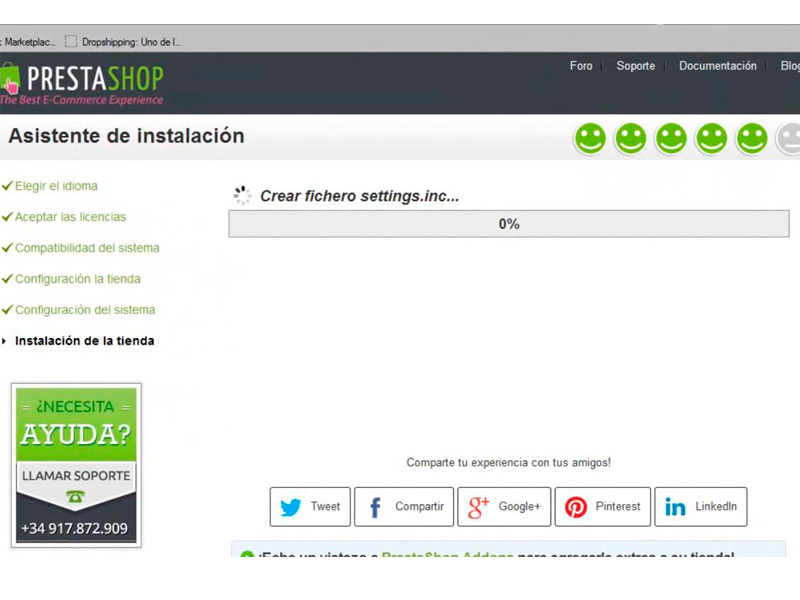Click the Google+ share icon
Image resolution: width=800 pixels, height=600 pixels.
click(477, 507)
